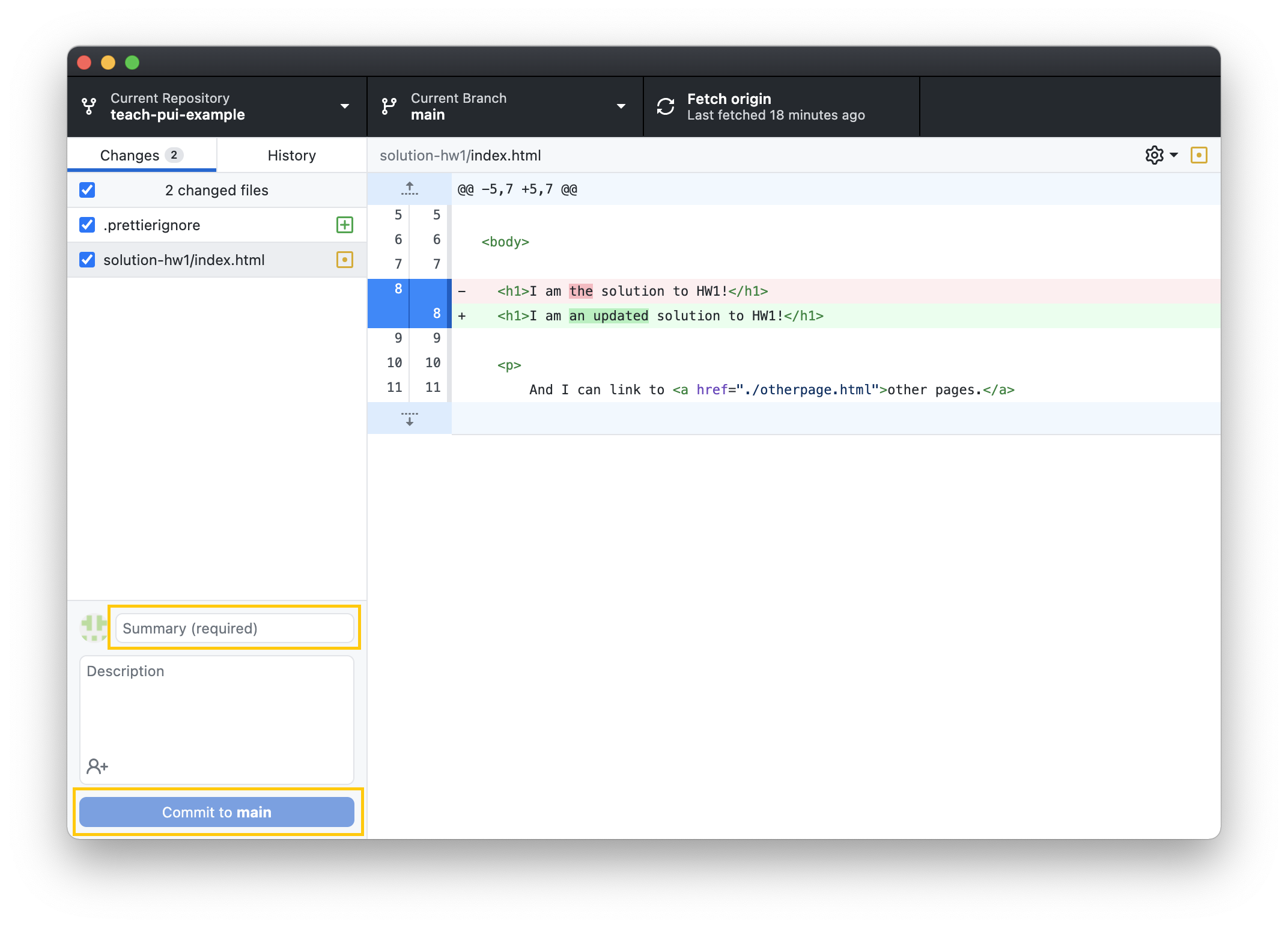Click the expand upward diff context icon

(x=411, y=189)
